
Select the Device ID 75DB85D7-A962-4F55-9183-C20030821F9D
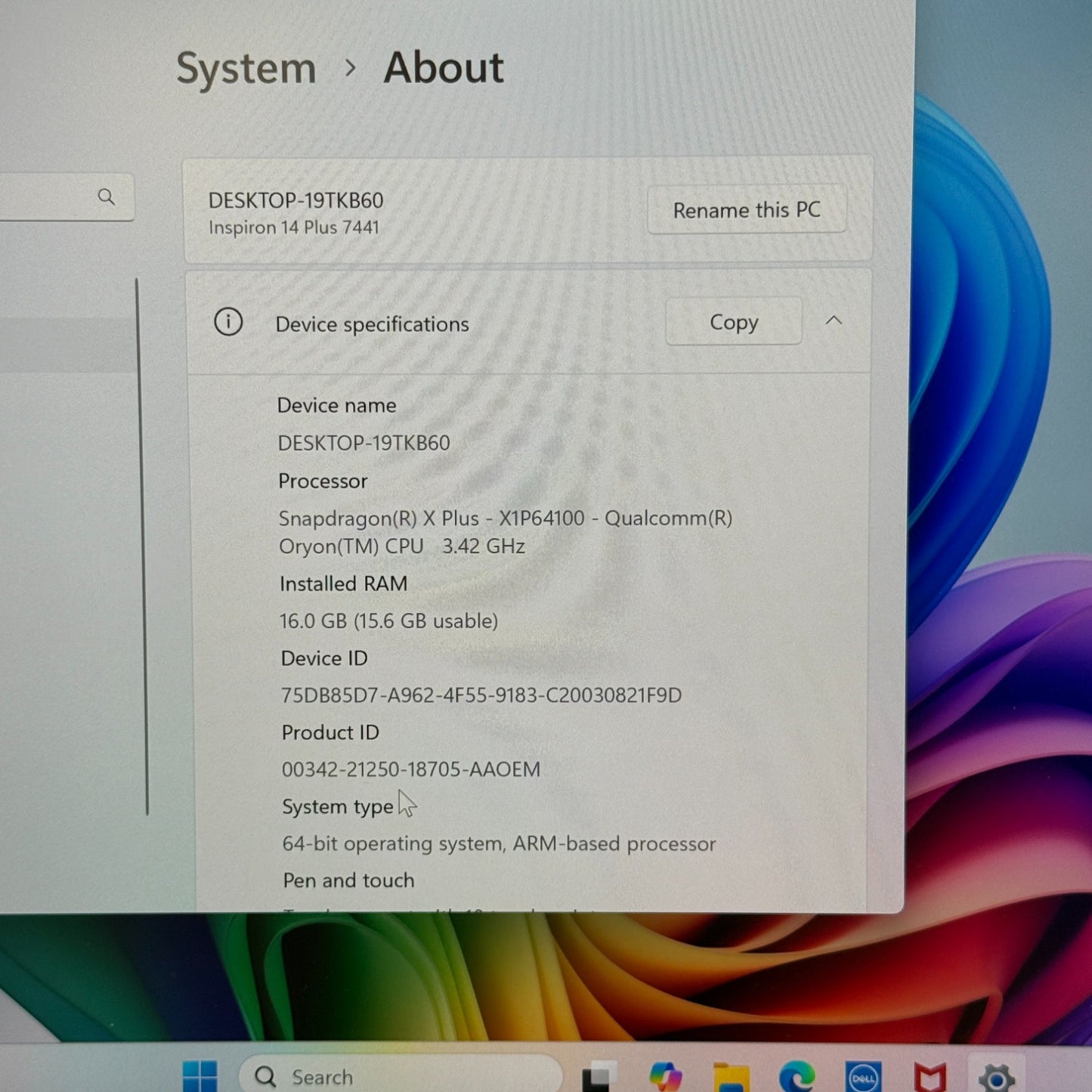481,695
